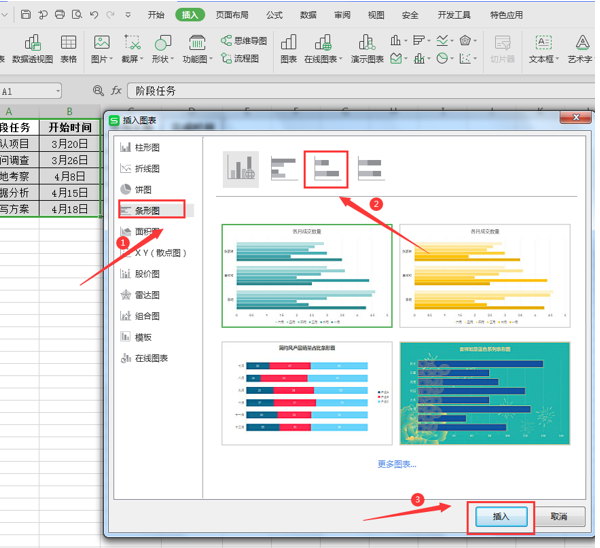Select 柱形图 in chart type list
This screenshot has height=548, width=600.
(140, 147)
